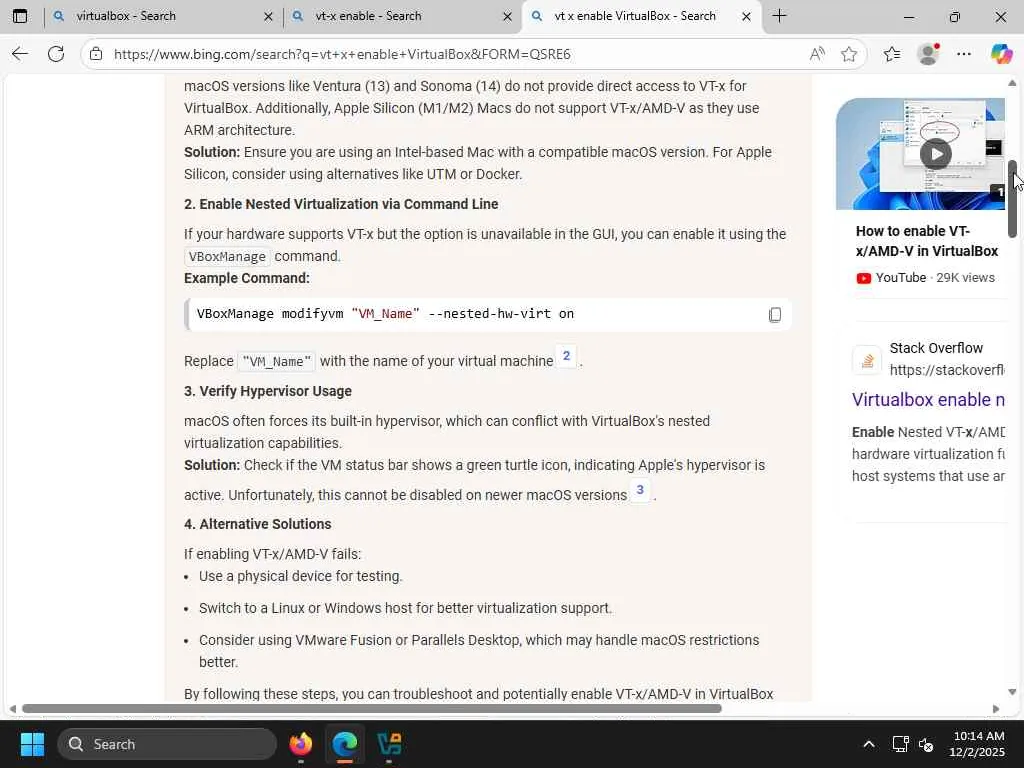Click the Stack Overflow site logo
This screenshot has width=1024, height=768.
(867, 360)
